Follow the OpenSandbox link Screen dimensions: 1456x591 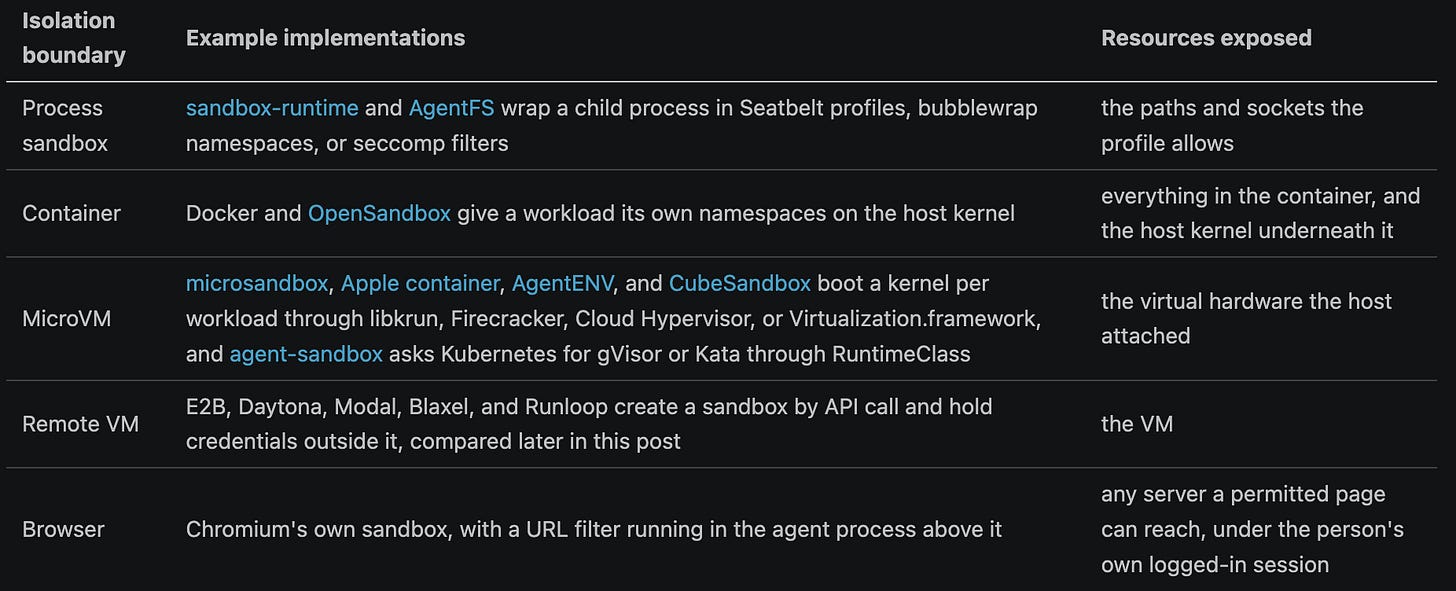[379, 213]
